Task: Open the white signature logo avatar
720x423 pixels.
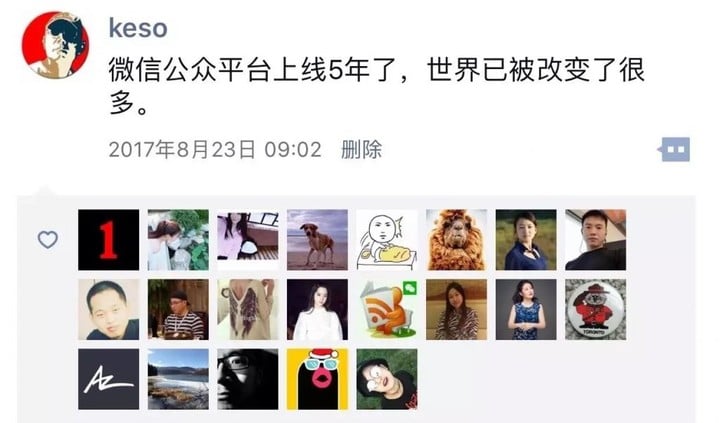Action: 108,379
